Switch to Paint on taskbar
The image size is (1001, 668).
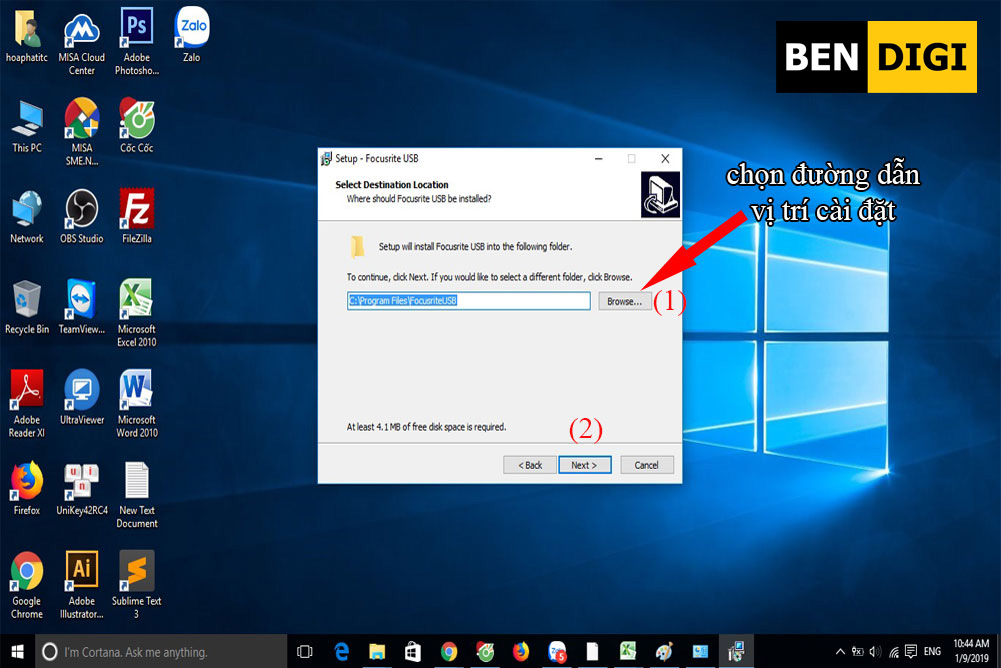coord(664,651)
